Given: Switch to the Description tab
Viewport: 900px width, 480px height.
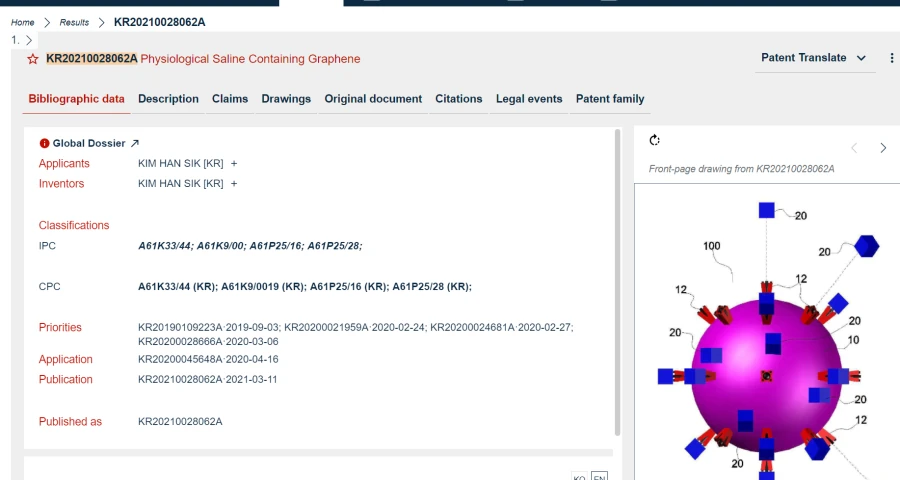Looking at the screenshot, I should [168, 99].
